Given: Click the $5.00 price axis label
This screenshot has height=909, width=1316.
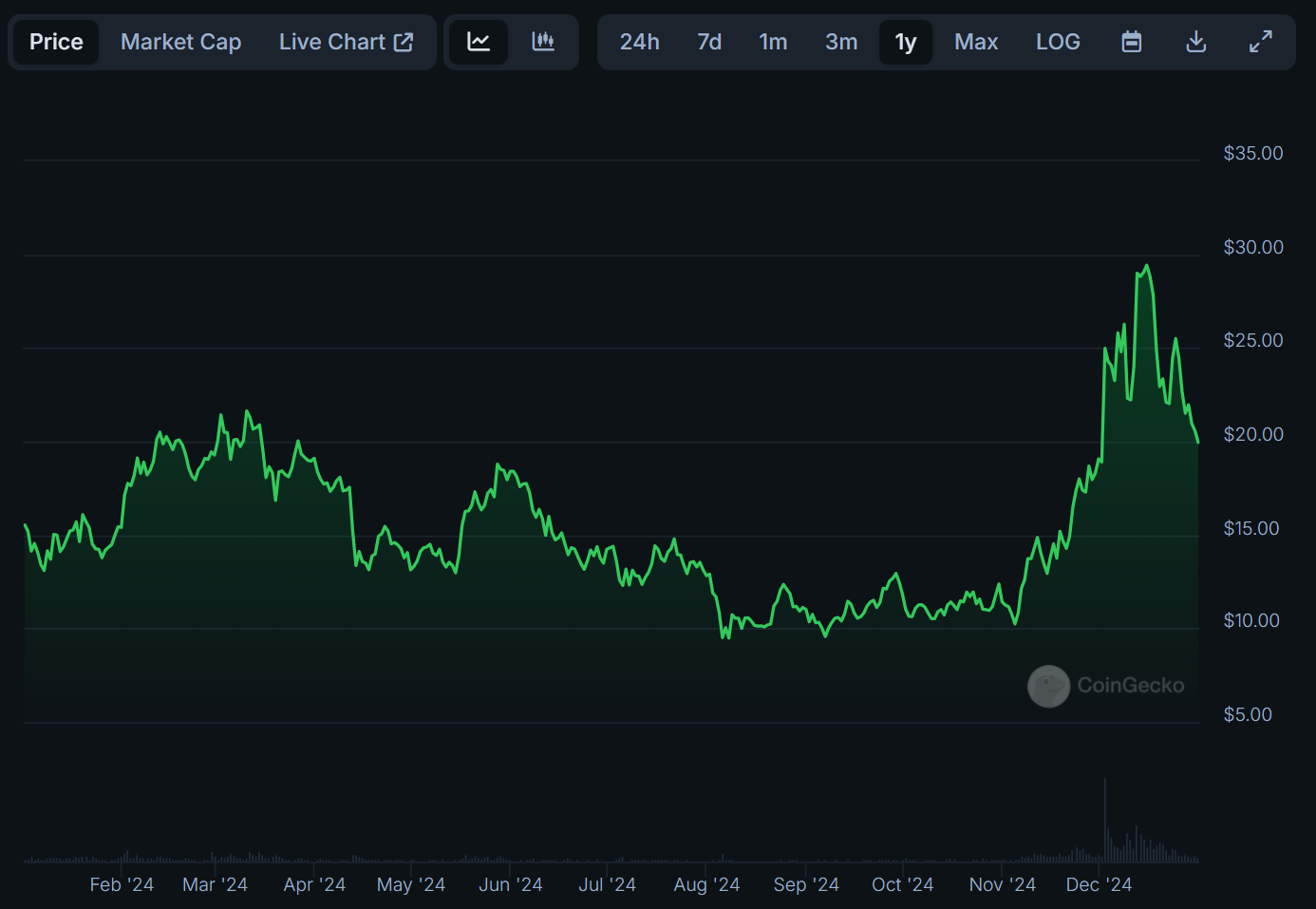Looking at the screenshot, I should (1247, 714).
